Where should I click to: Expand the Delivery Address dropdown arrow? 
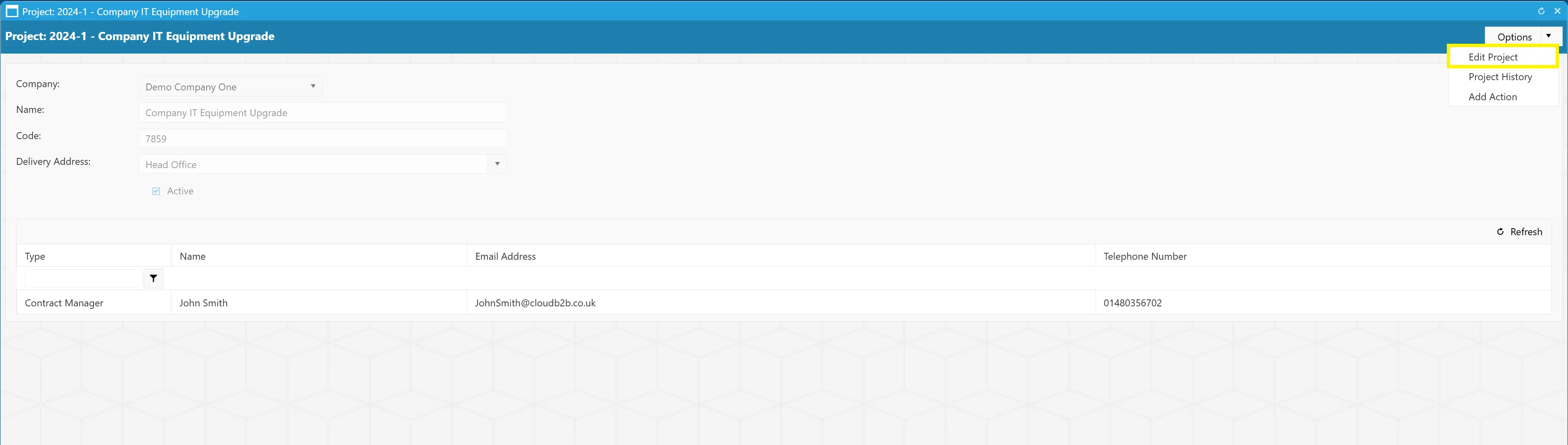[497, 164]
